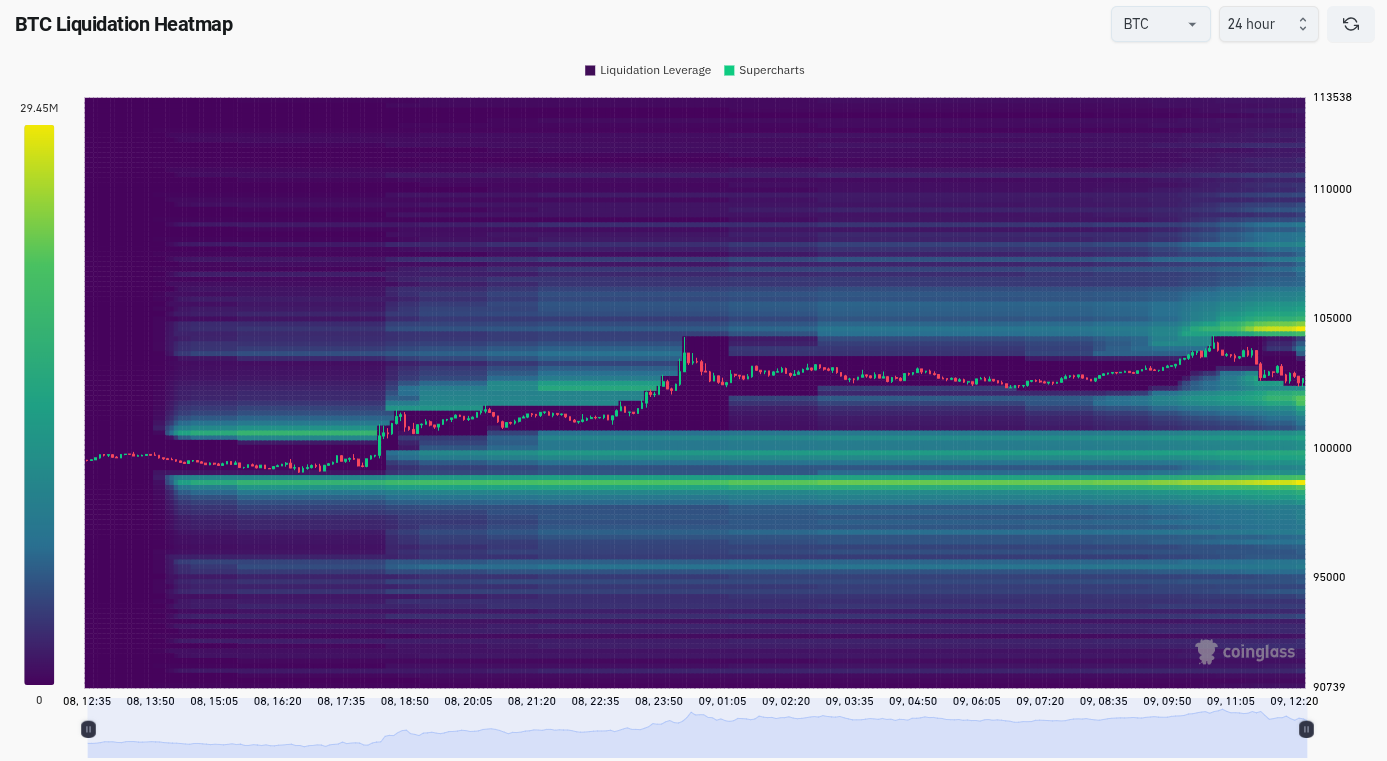
Task: Click the caret arrow in BTC selector
Action: click(x=1192, y=25)
